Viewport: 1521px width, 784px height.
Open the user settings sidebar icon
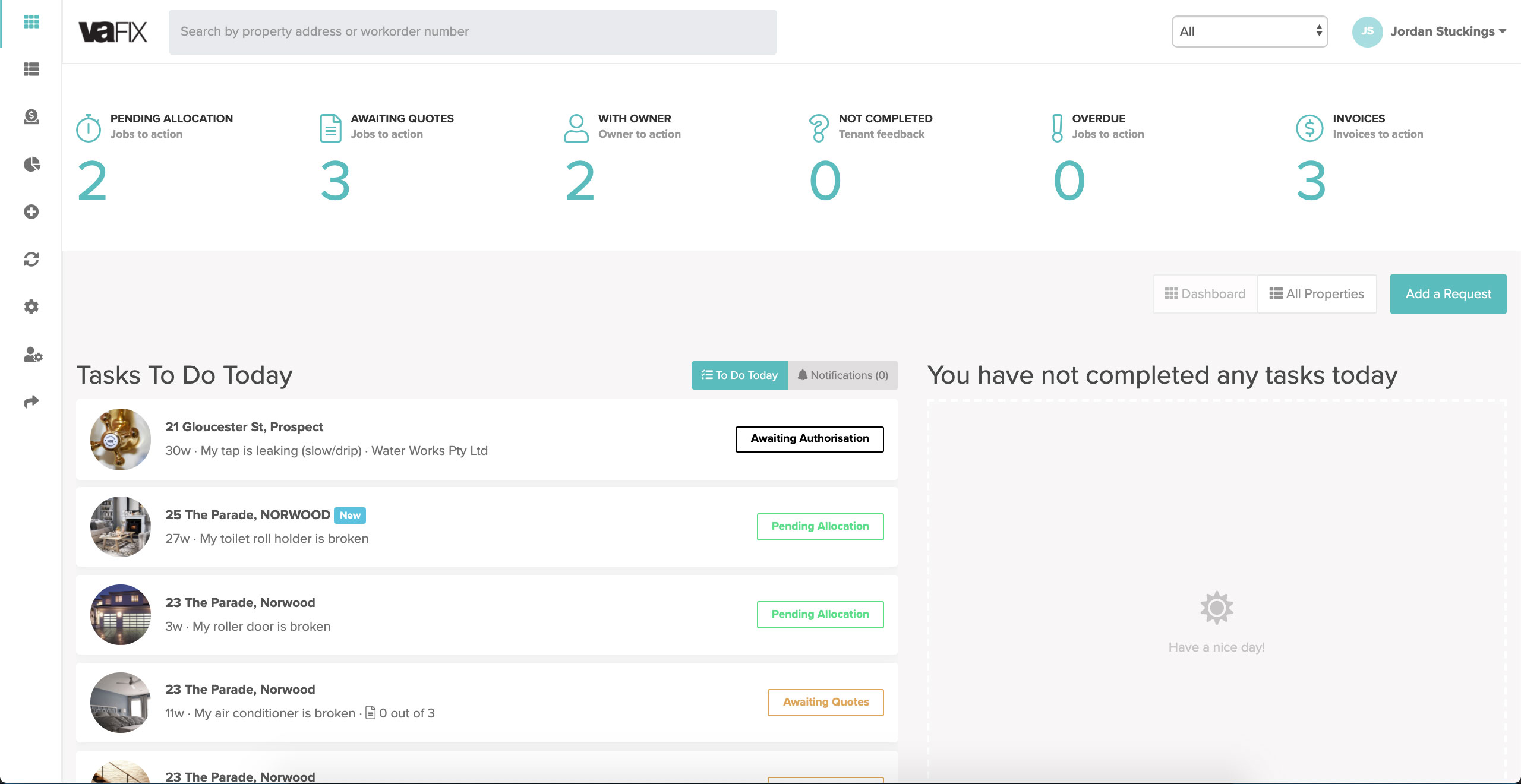[33, 355]
